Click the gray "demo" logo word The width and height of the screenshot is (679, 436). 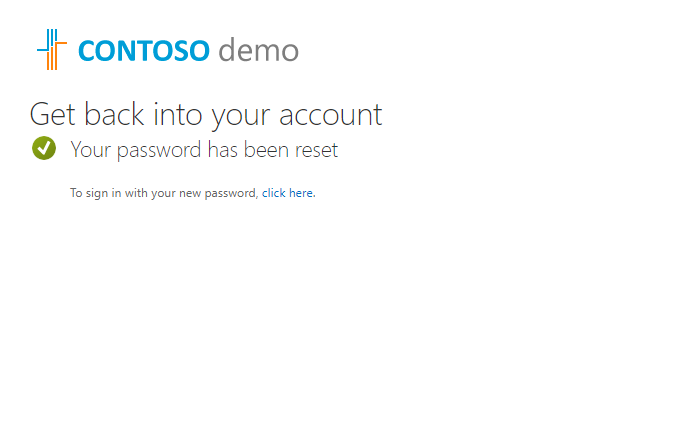tap(259, 49)
